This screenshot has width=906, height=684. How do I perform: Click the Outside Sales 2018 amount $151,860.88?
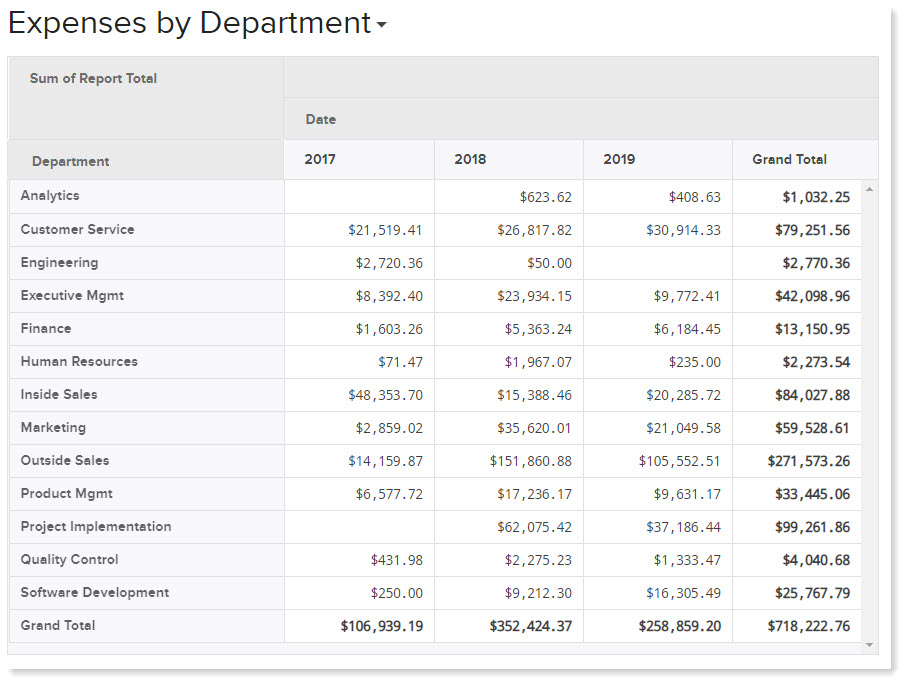530,461
